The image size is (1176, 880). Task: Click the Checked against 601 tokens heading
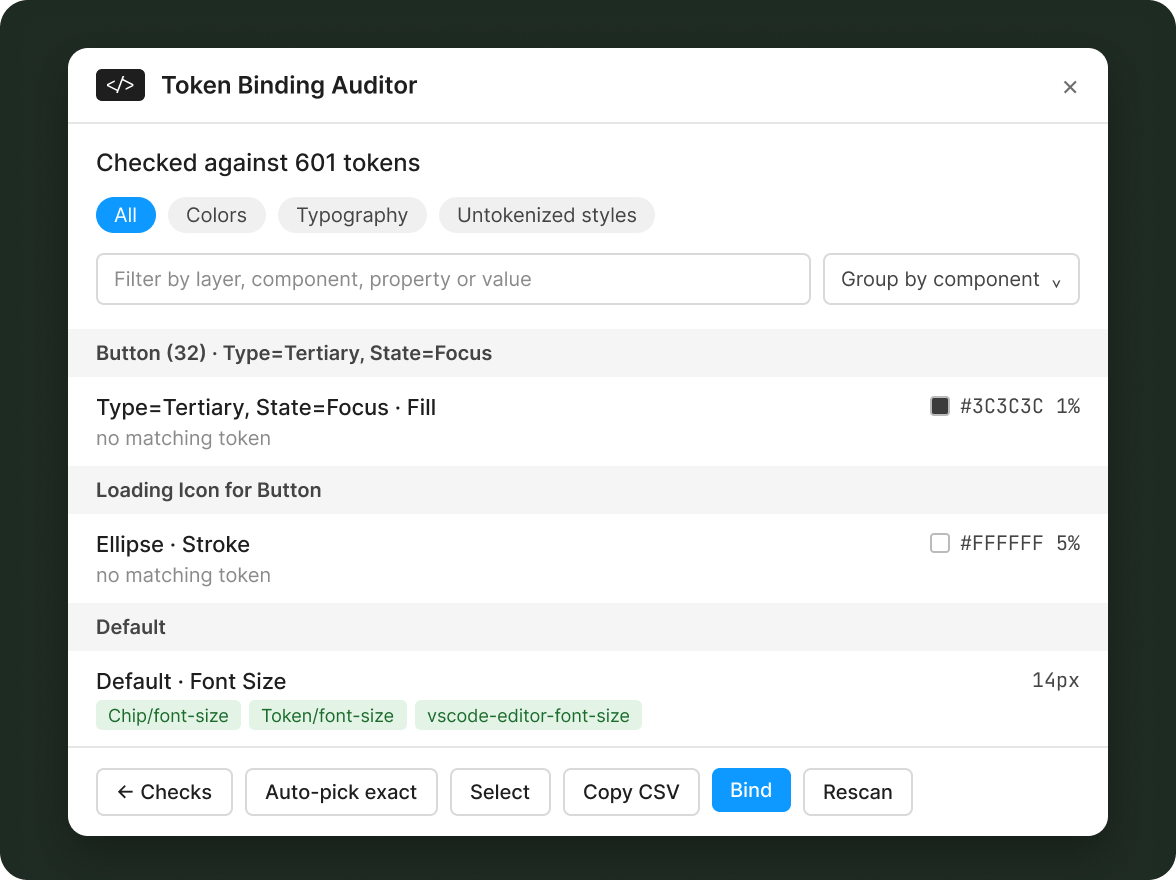[x=258, y=163]
